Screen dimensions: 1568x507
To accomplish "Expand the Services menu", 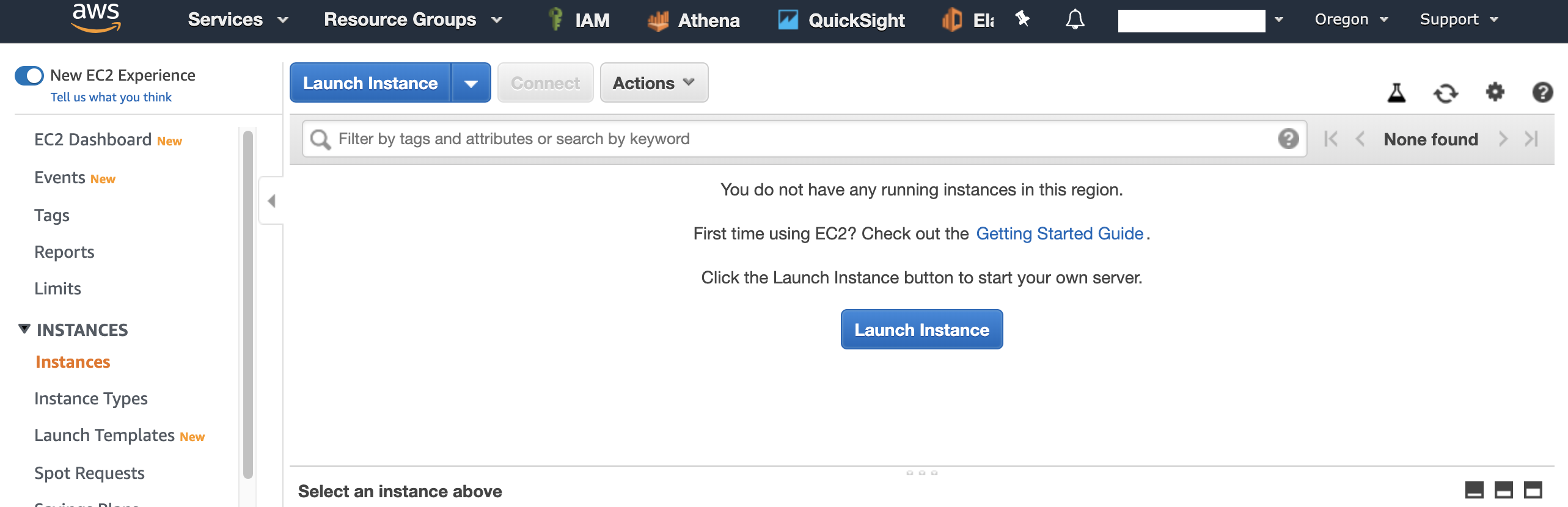I will pos(238,20).
